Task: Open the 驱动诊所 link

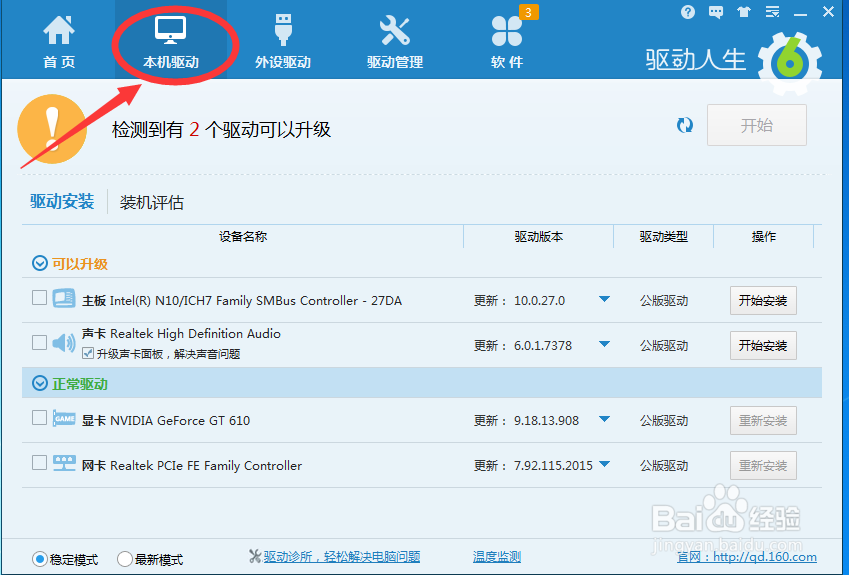Action: (x=342, y=557)
